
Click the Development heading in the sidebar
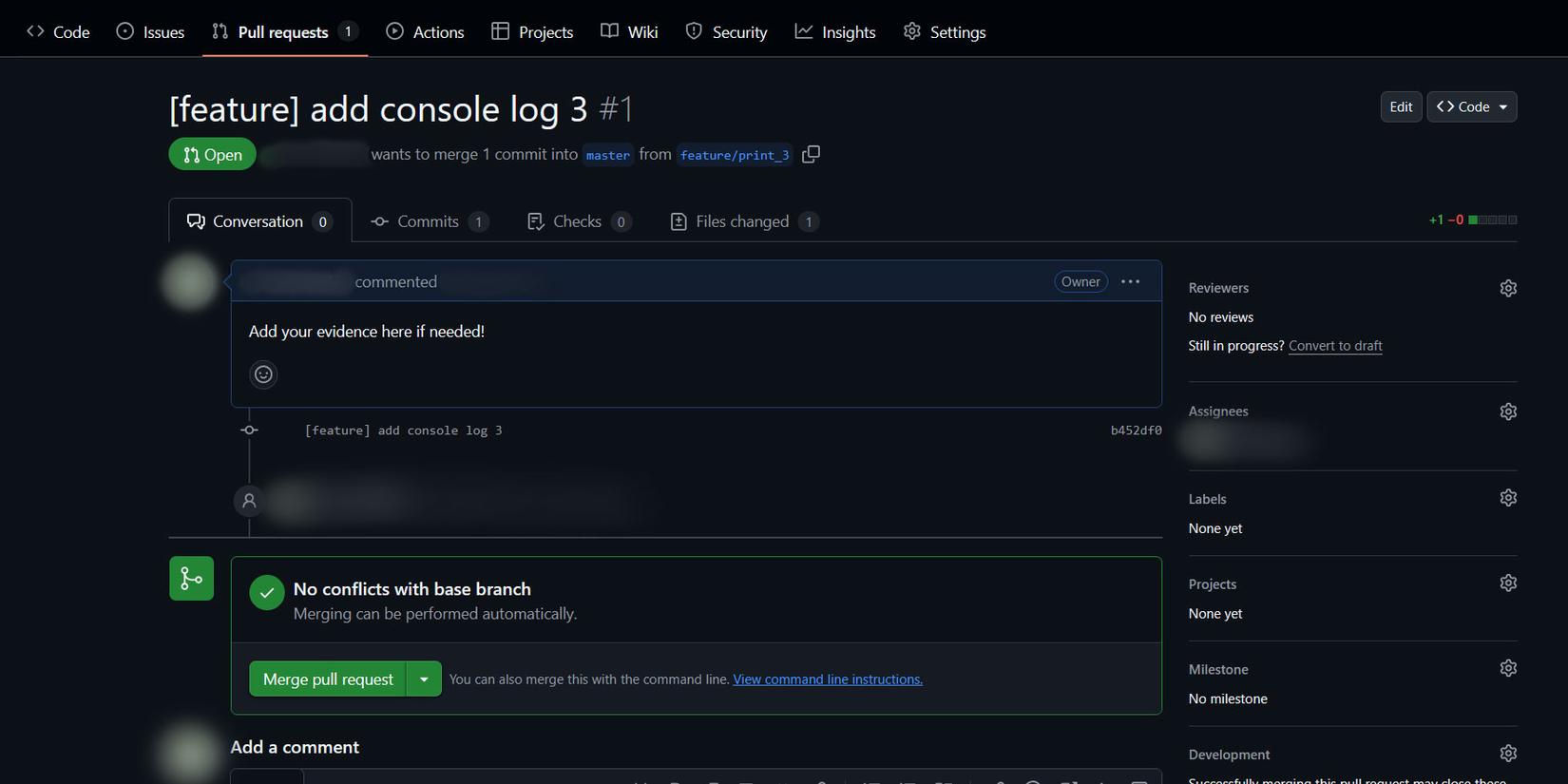point(1229,755)
